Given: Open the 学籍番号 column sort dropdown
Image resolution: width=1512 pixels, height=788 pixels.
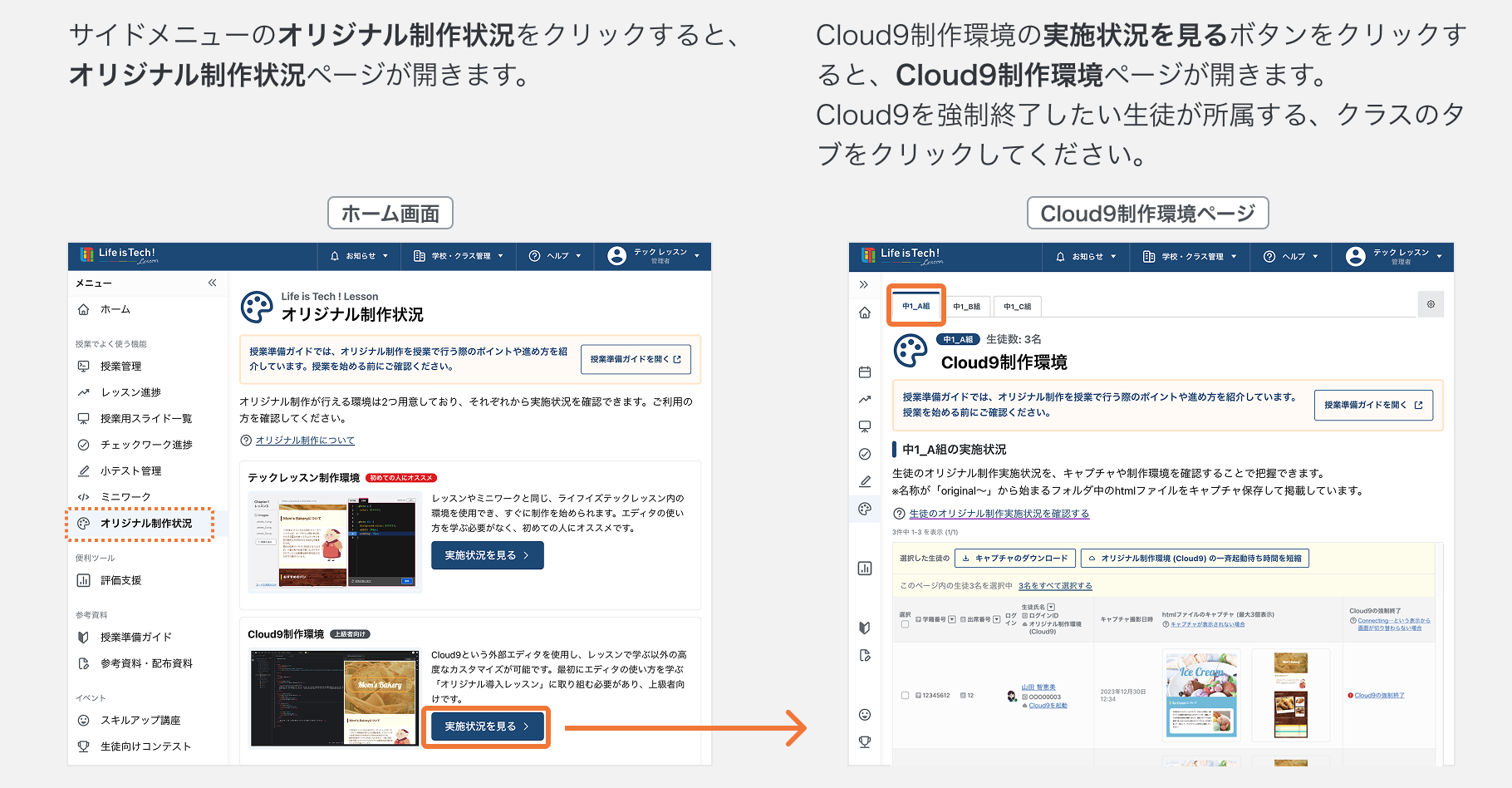Looking at the screenshot, I should (952, 619).
